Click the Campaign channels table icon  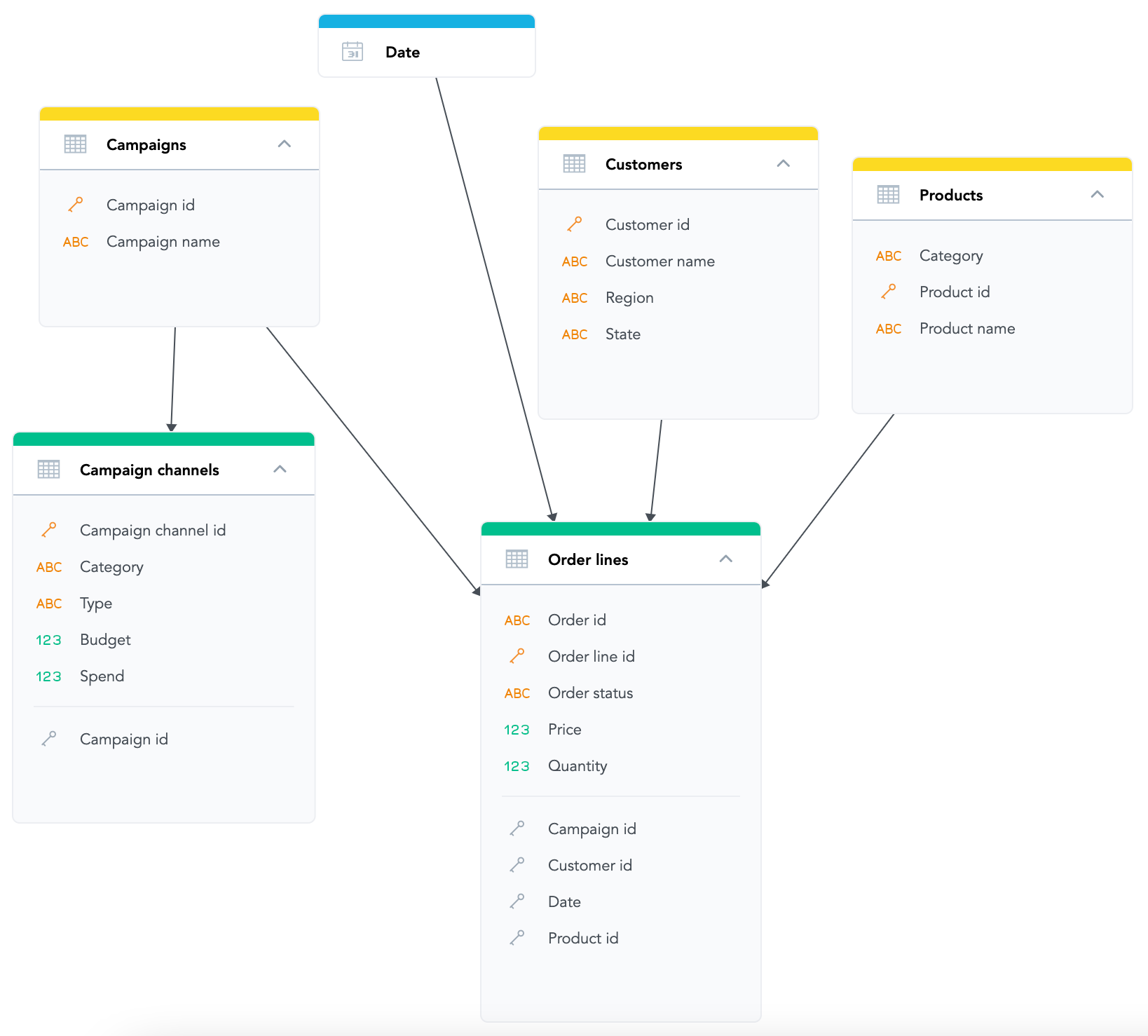(x=48, y=470)
